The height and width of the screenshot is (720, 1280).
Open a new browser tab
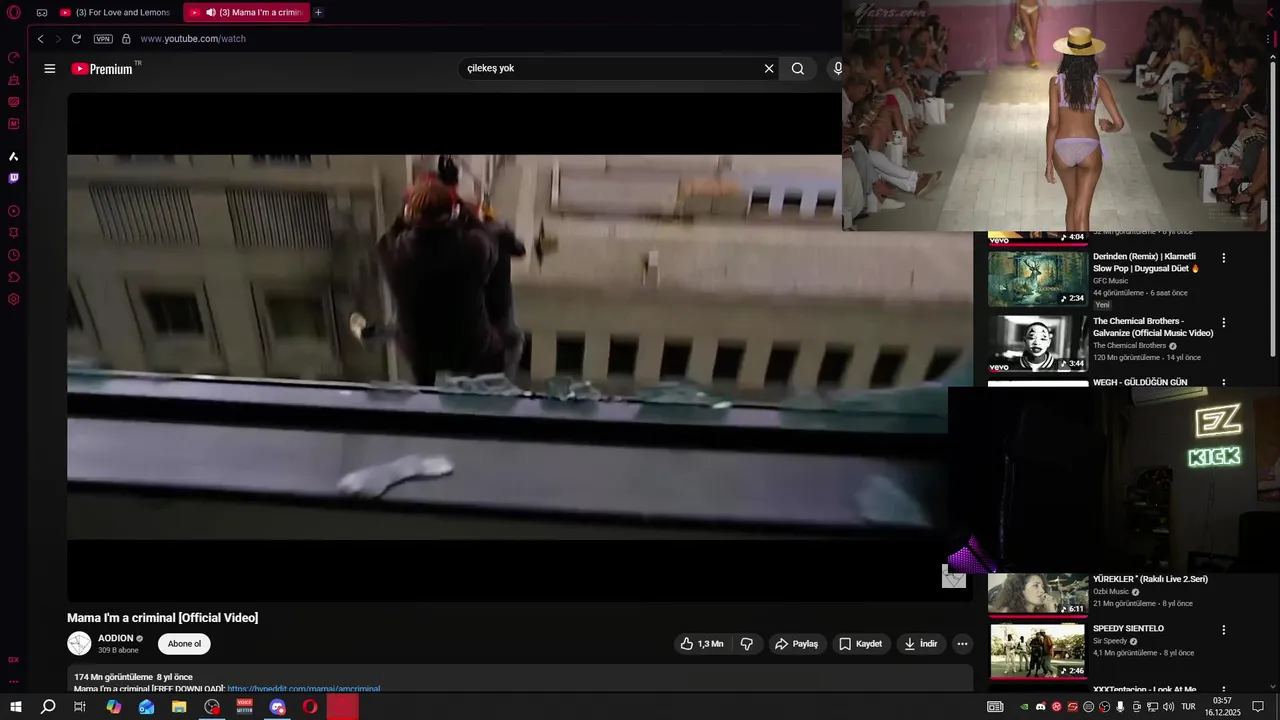point(318,13)
